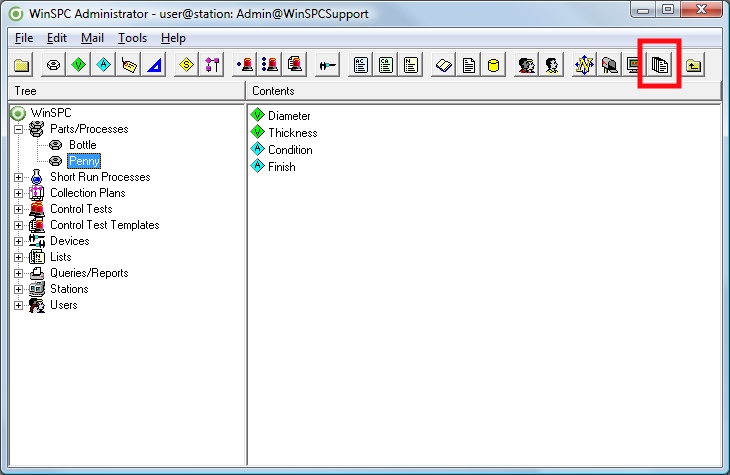Viewport: 730px width, 475px height.
Task: Click the new part nut icon in toolbar
Action: tap(54, 65)
